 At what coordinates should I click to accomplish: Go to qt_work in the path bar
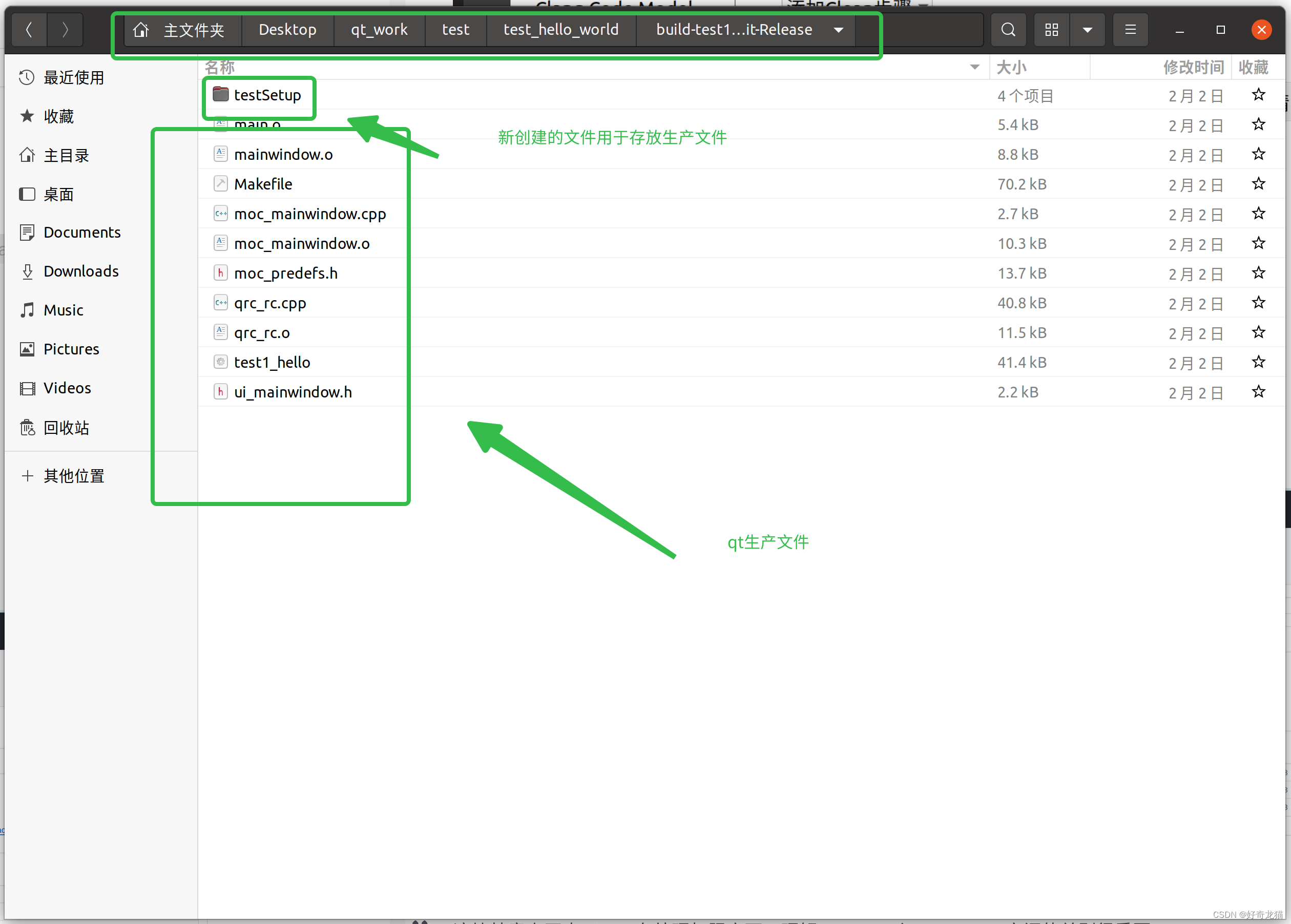[x=379, y=30]
